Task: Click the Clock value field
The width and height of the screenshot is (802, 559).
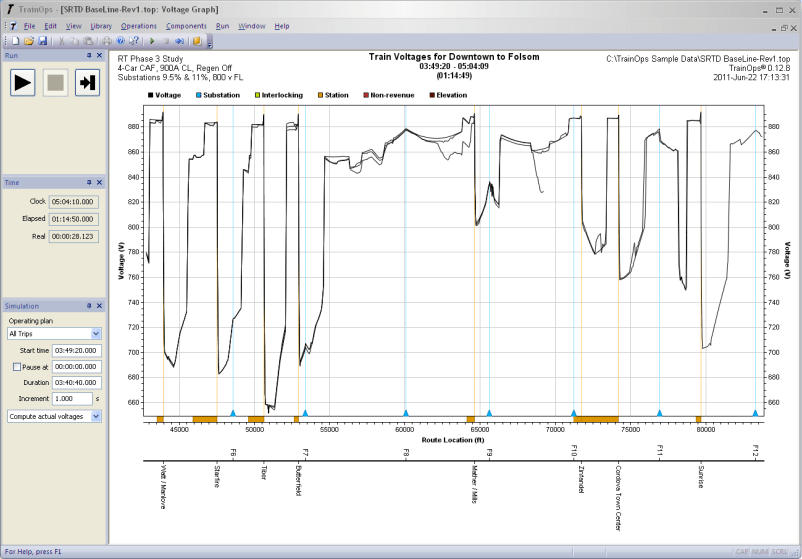Action: tap(74, 202)
